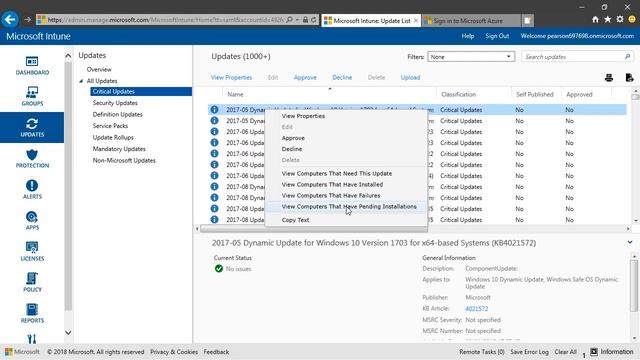
Task: Click the browser forward arrow
Action: click(27, 20)
